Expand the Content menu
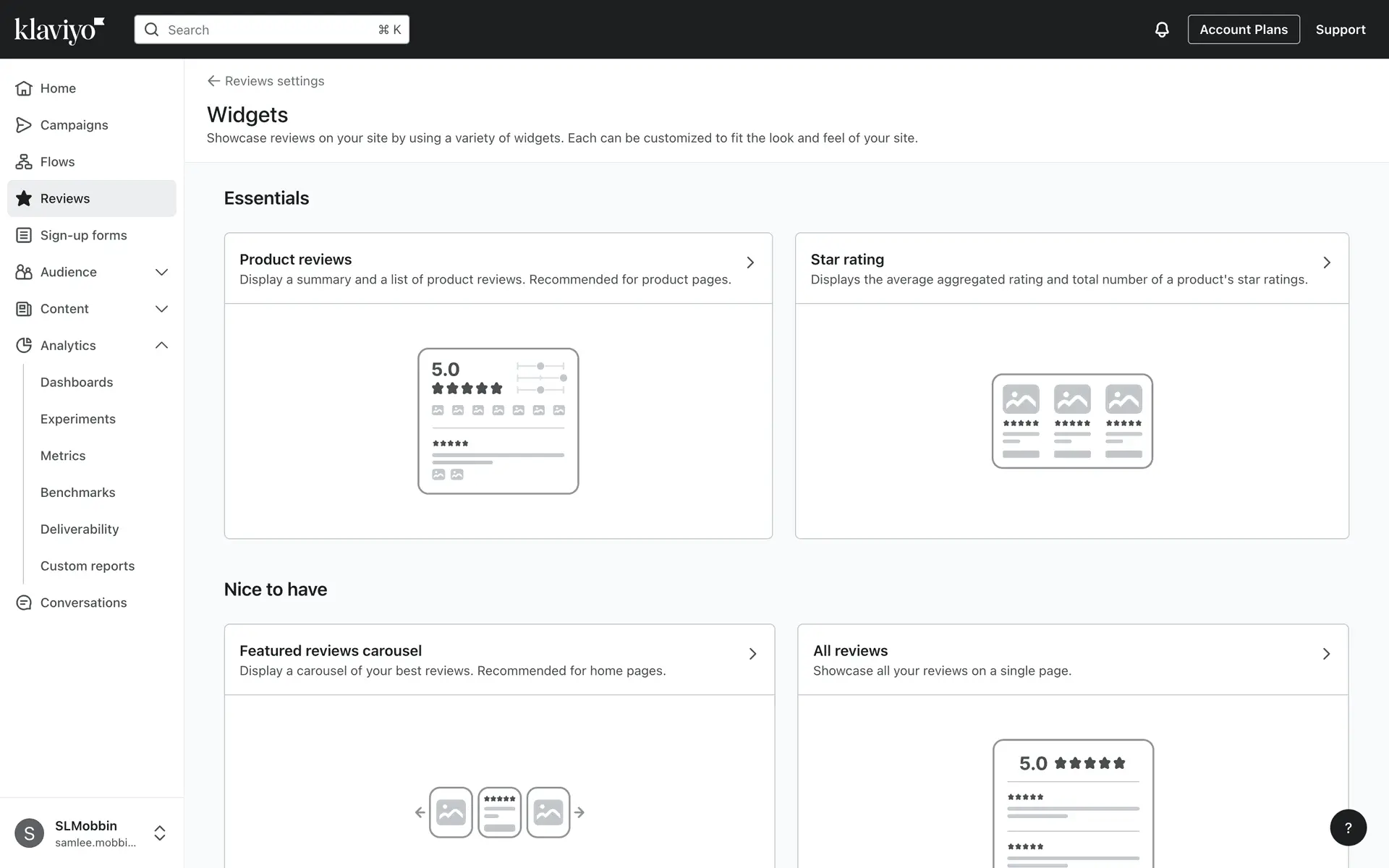1389x868 pixels. coord(161,309)
